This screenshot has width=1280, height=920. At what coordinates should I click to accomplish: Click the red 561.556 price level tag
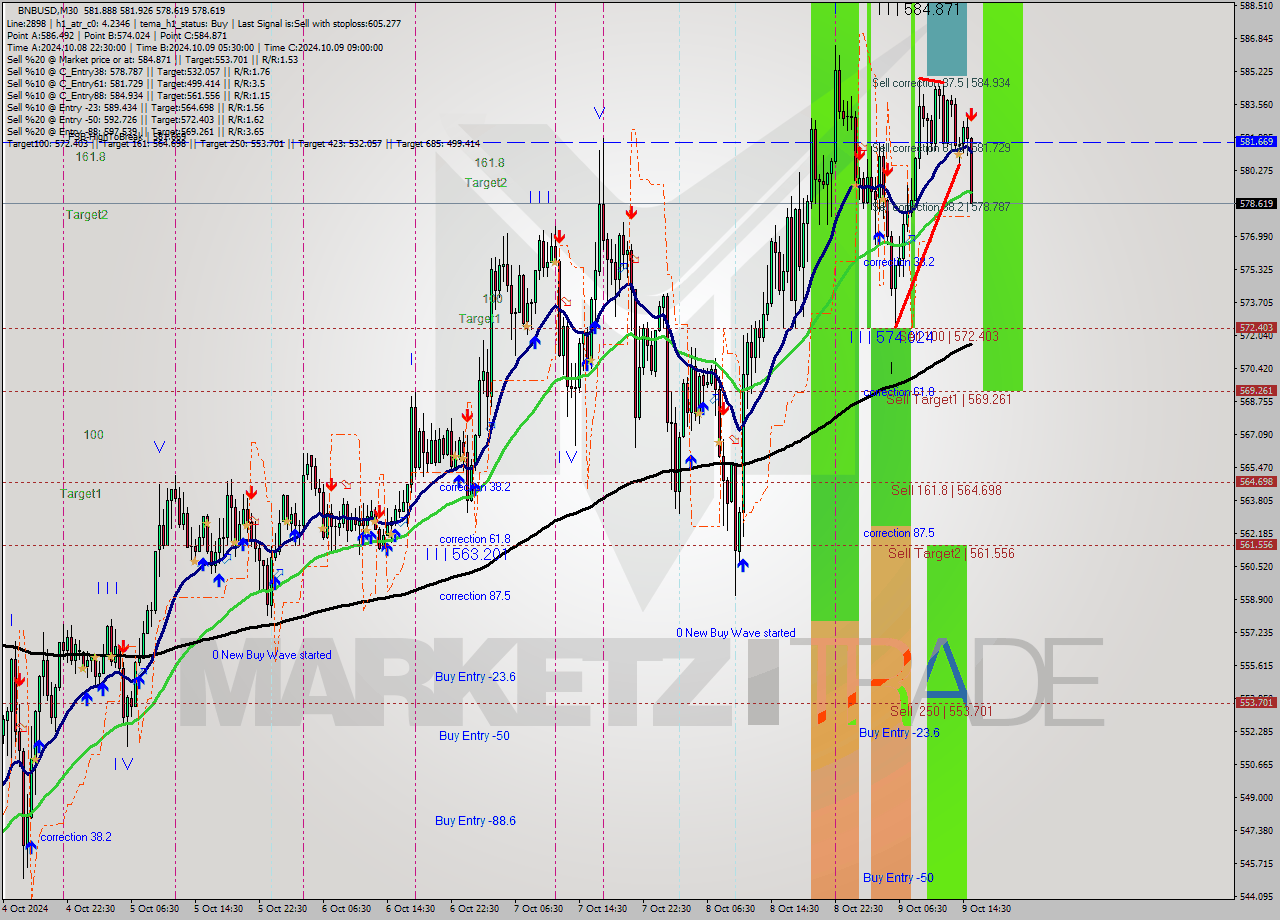(1257, 545)
